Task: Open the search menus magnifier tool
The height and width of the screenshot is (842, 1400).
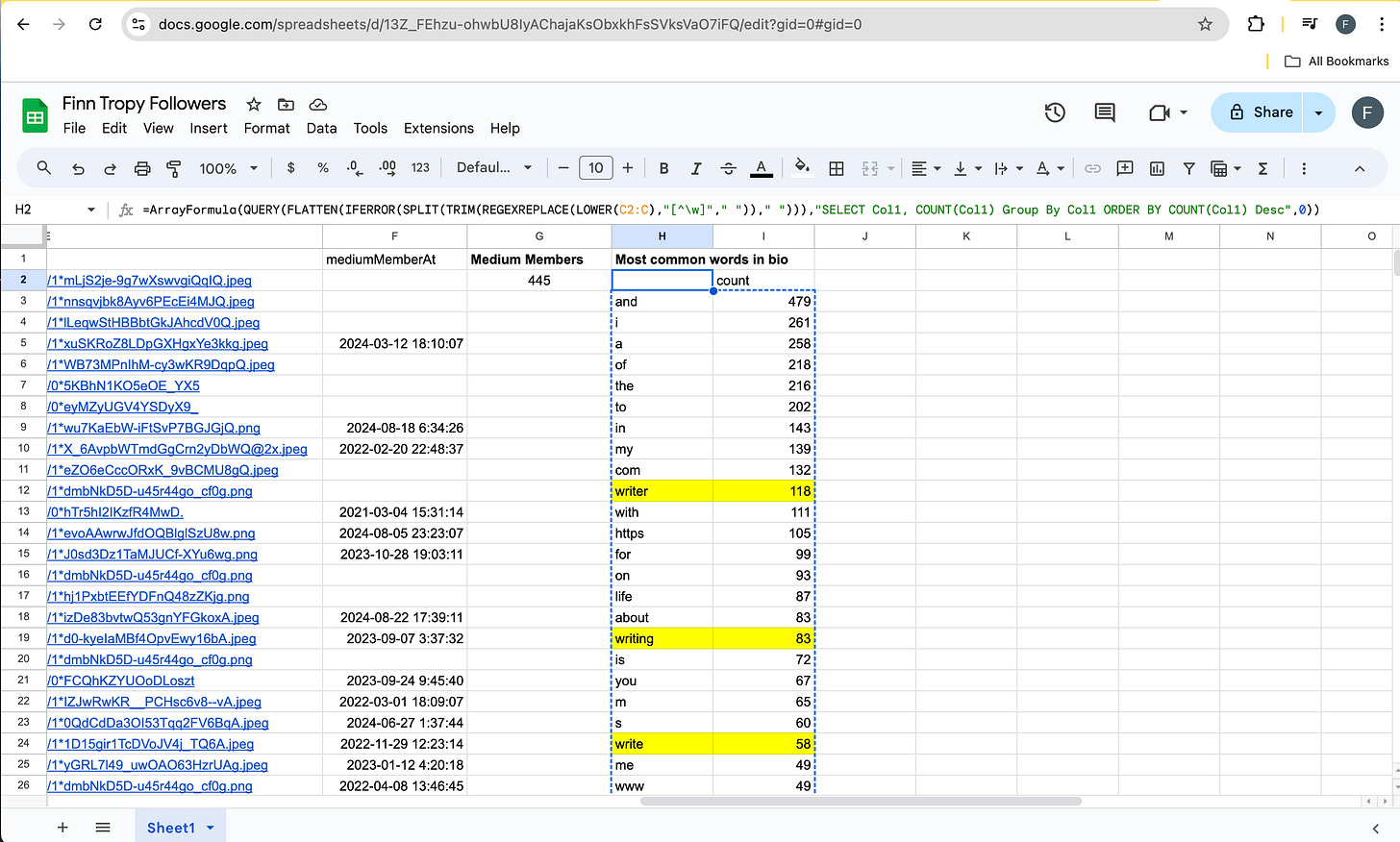Action: coord(44,168)
